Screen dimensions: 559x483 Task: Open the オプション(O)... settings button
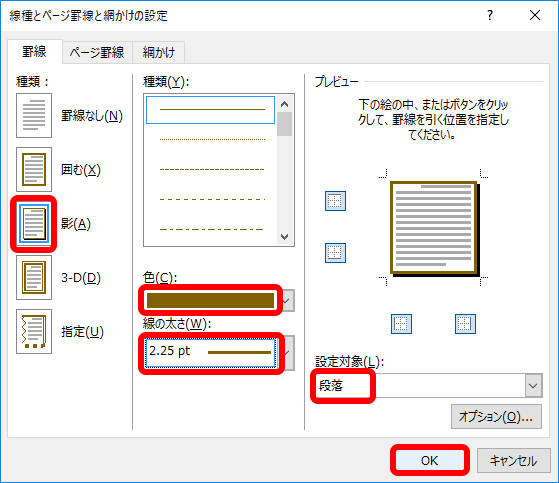coord(496,416)
